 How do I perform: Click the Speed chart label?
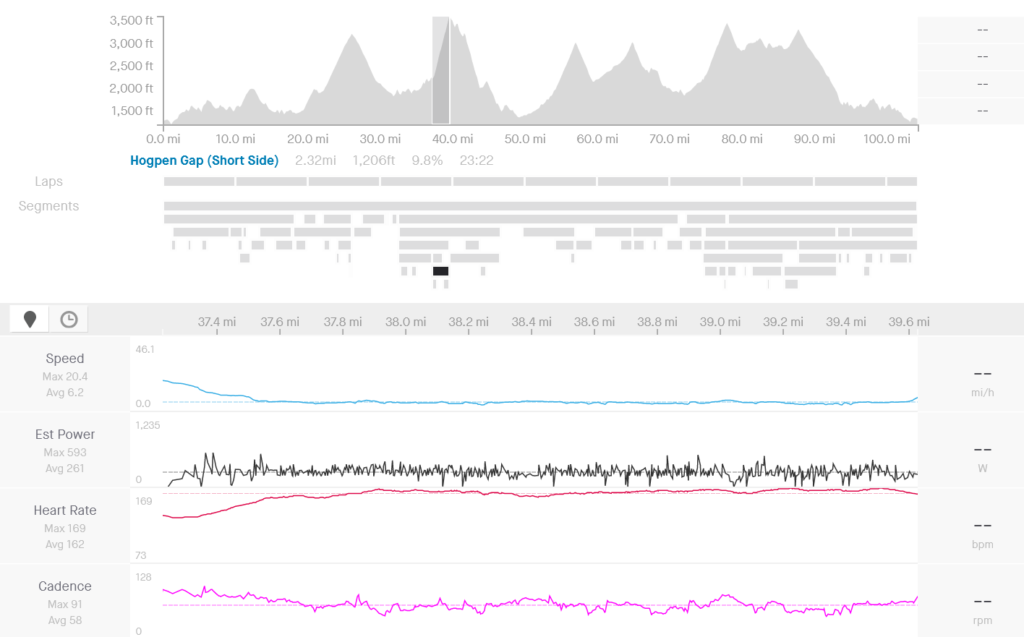click(x=65, y=358)
